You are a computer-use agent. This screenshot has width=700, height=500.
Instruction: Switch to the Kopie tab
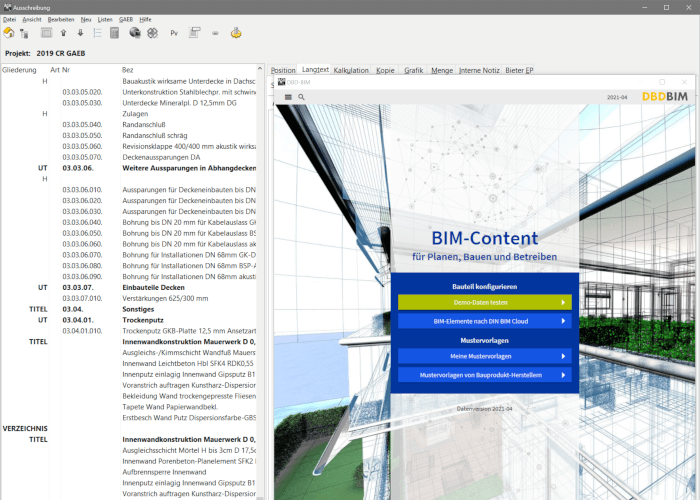click(x=385, y=70)
